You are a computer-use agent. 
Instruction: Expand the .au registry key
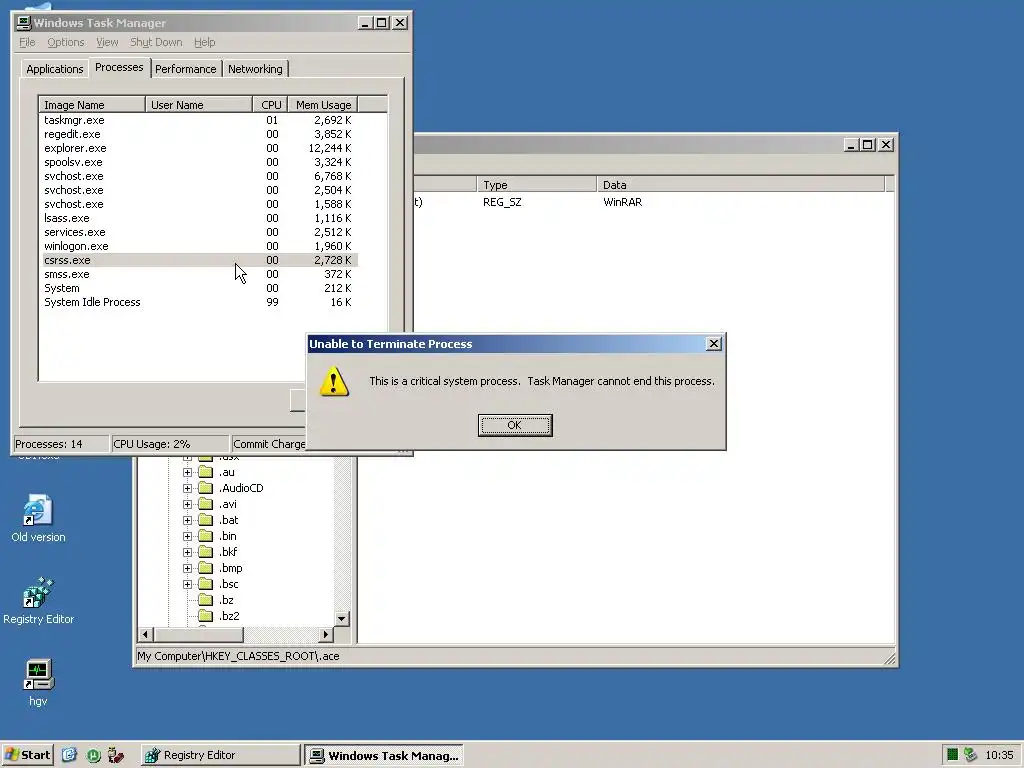pyautogui.click(x=187, y=472)
